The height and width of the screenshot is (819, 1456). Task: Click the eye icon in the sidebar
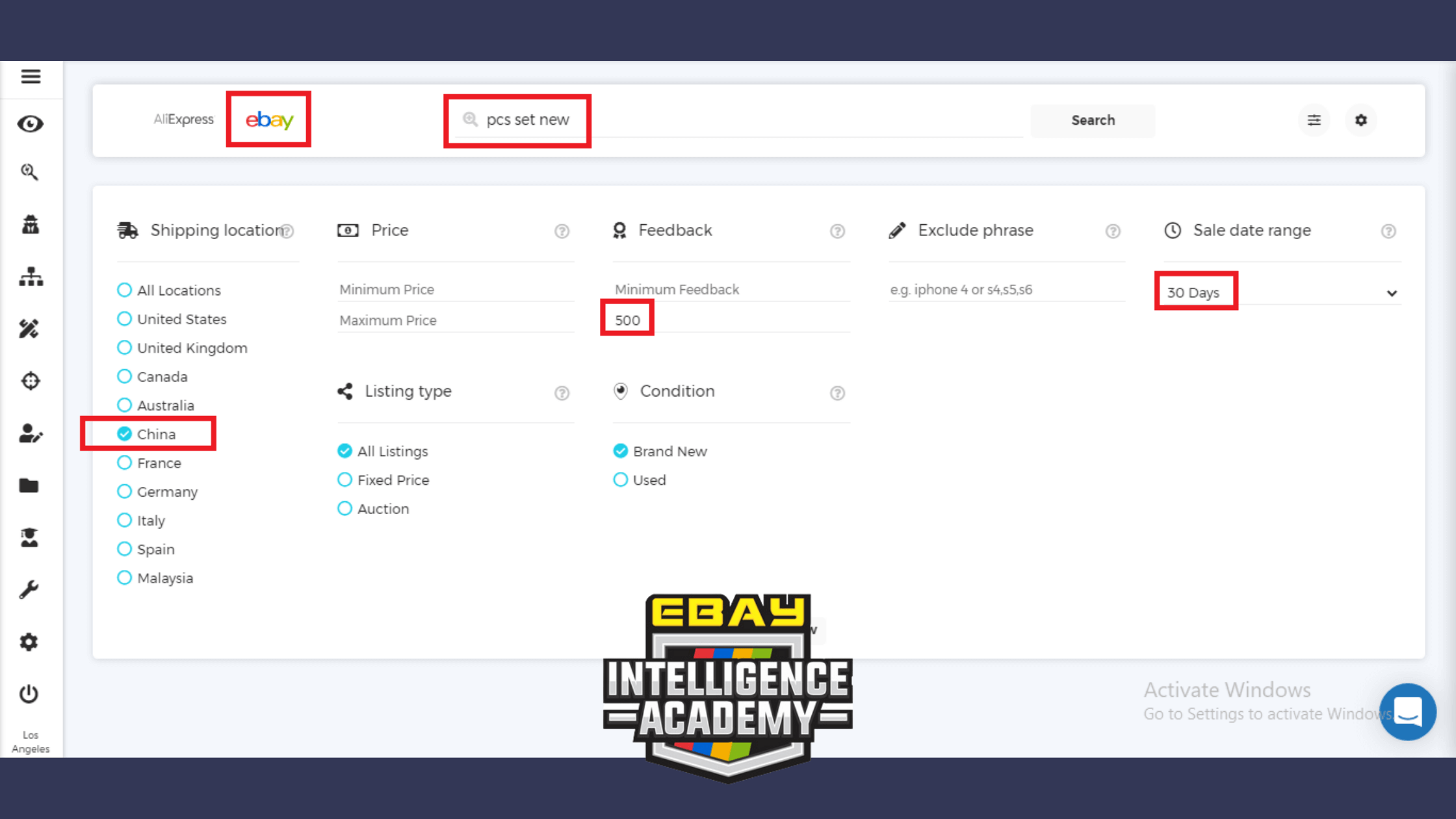click(x=31, y=123)
